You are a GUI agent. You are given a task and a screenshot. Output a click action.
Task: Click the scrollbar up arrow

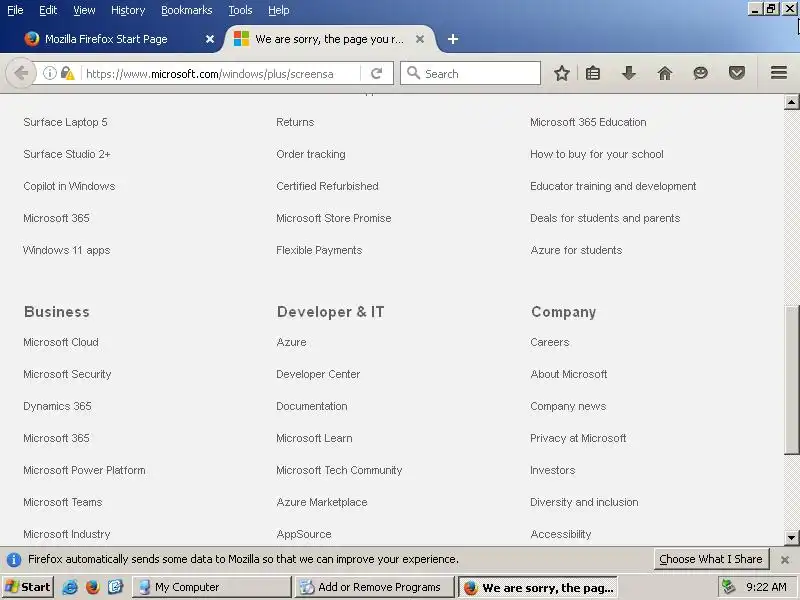(791, 102)
